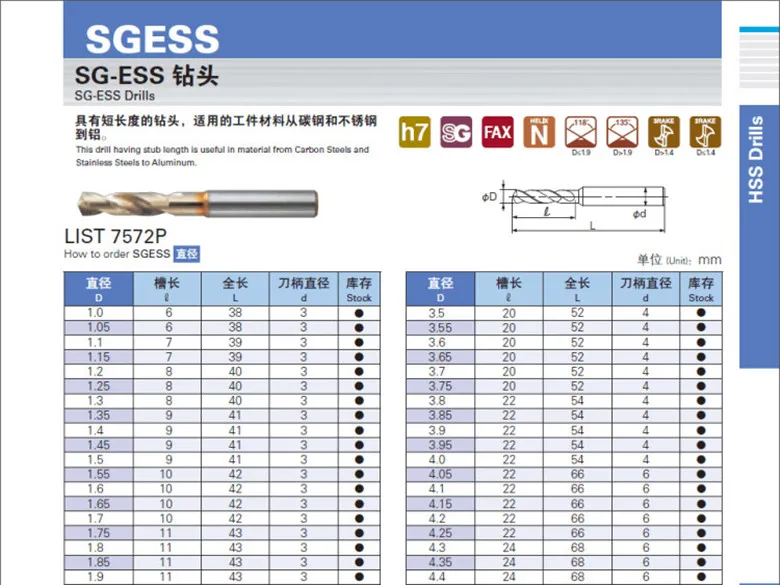The height and width of the screenshot is (585, 780).
Task: Click the orange HELIX N icon
Action: tap(539, 132)
